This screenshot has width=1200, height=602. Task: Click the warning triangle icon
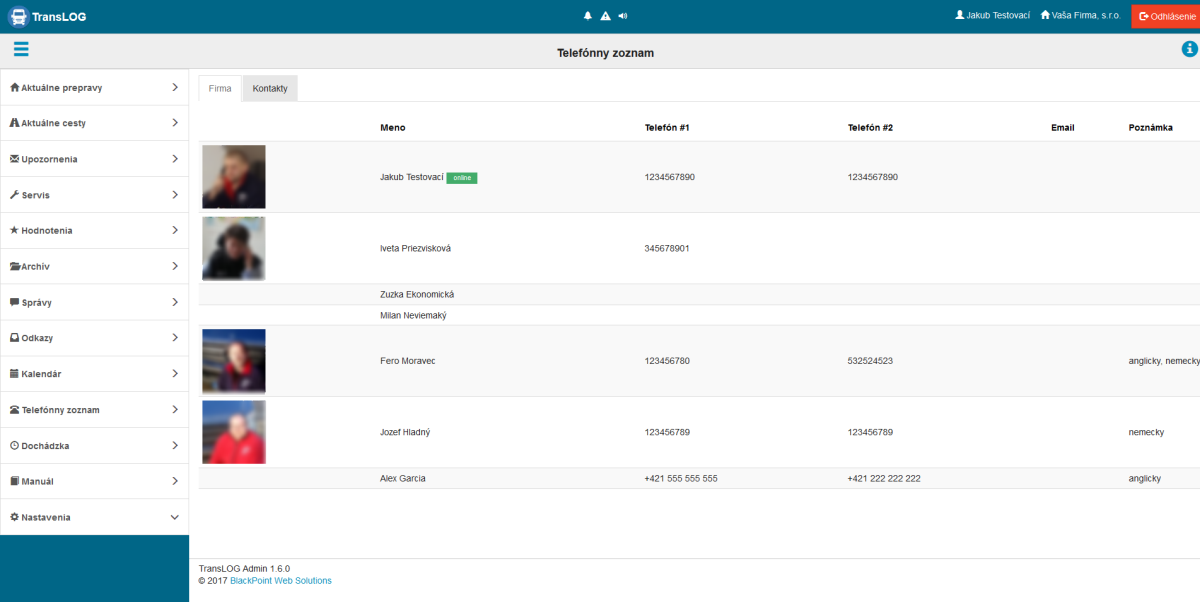605,16
